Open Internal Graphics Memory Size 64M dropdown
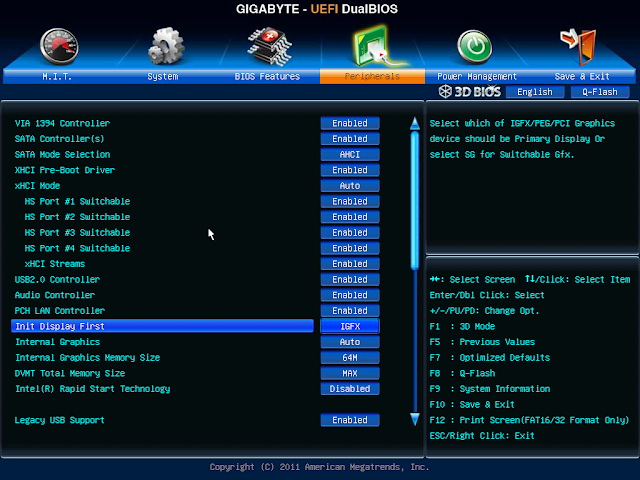640x480 pixels. [350, 358]
